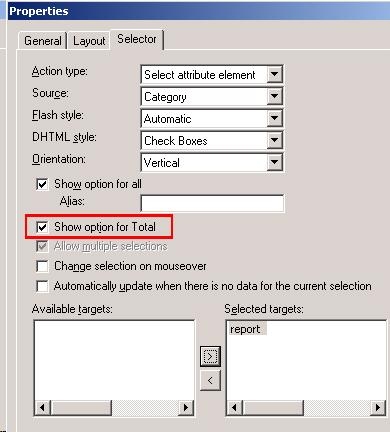This screenshot has height=432, width=390.
Task: Open the Flash style dropdown
Action: coord(275,118)
